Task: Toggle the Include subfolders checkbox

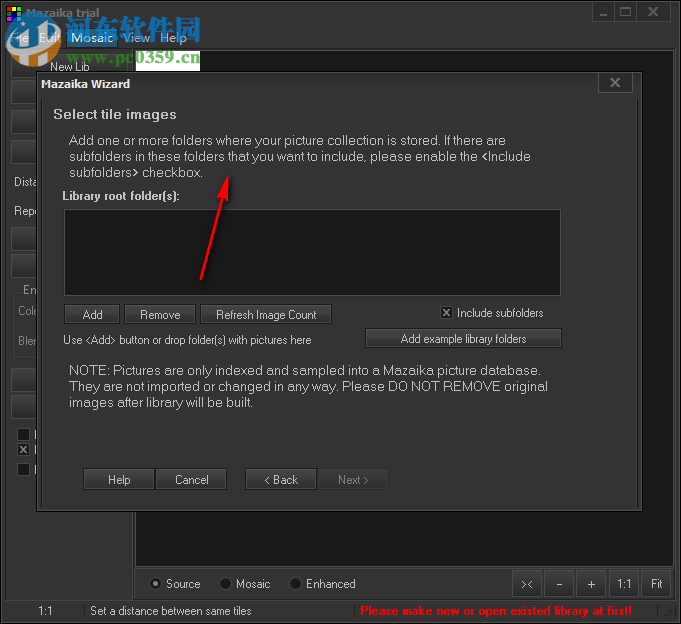Action: (446, 313)
